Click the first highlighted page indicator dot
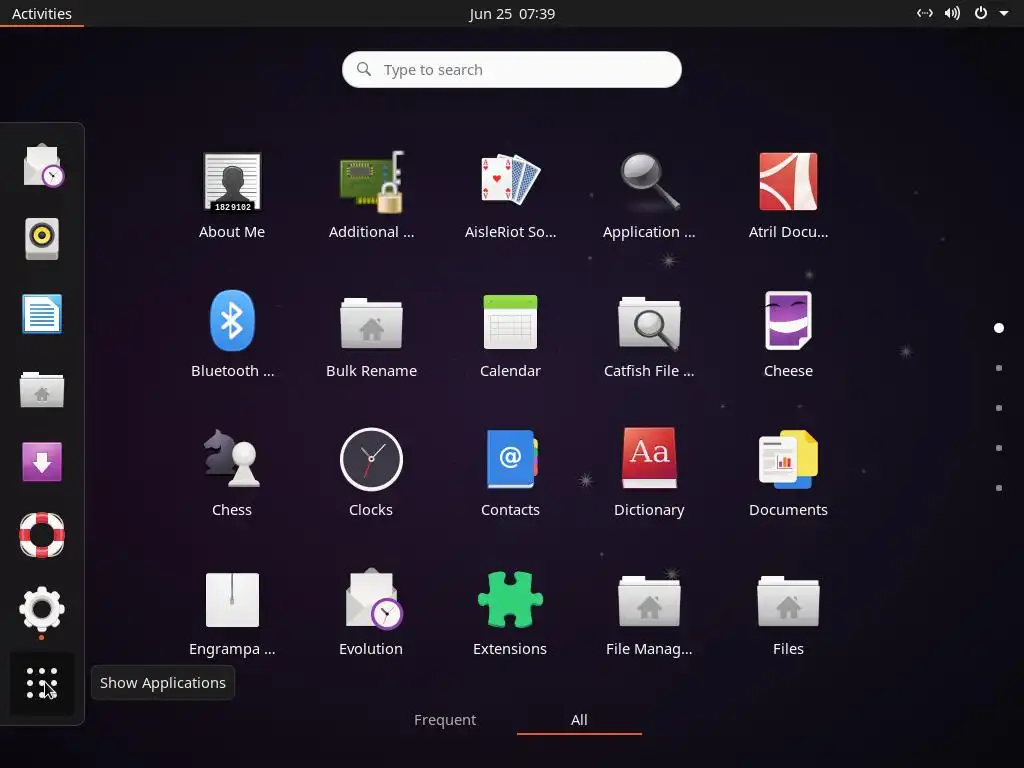Screen dimensions: 1024x768 click(x=999, y=328)
